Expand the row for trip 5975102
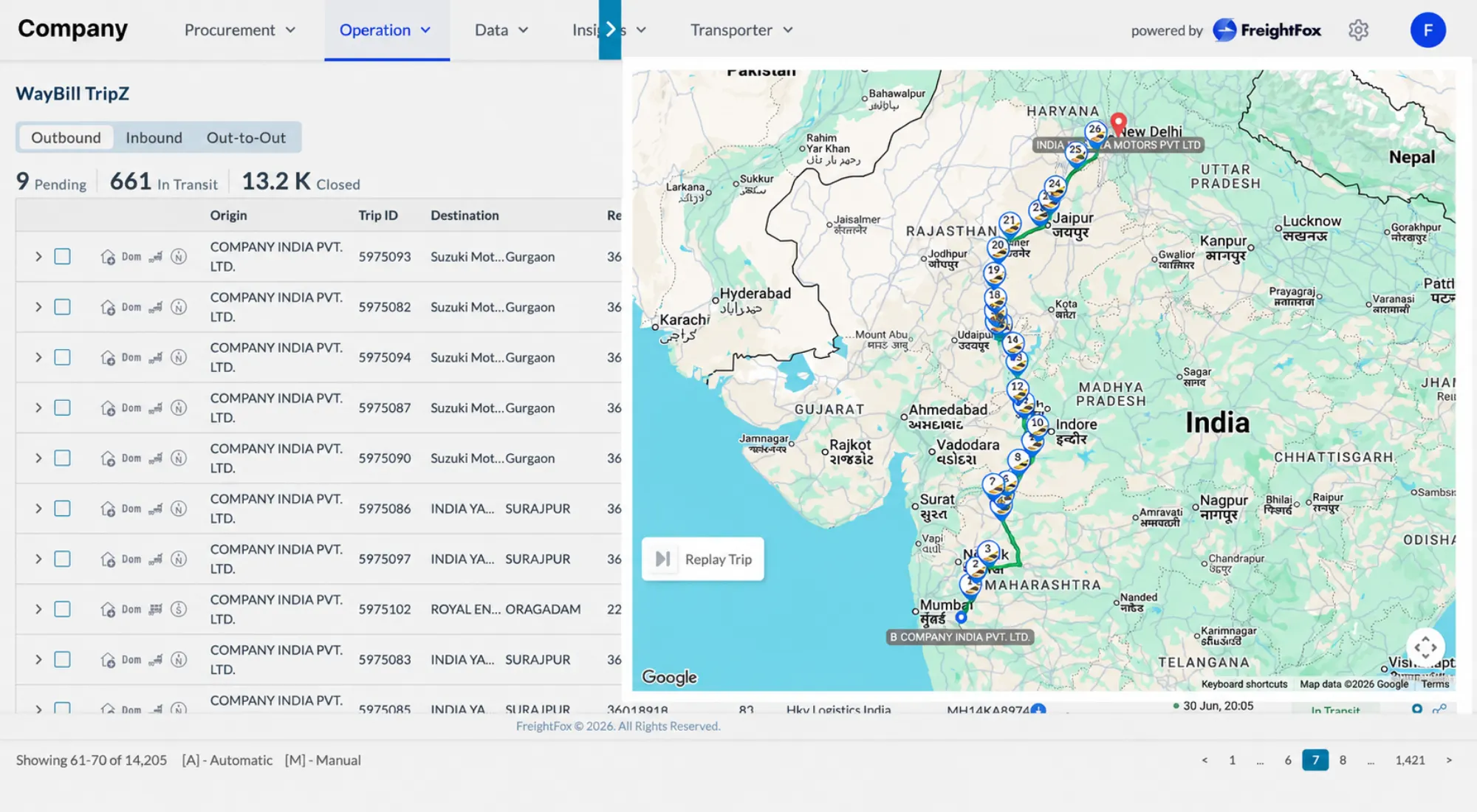Image resolution: width=1477 pixels, height=812 pixels. coord(38,610)
